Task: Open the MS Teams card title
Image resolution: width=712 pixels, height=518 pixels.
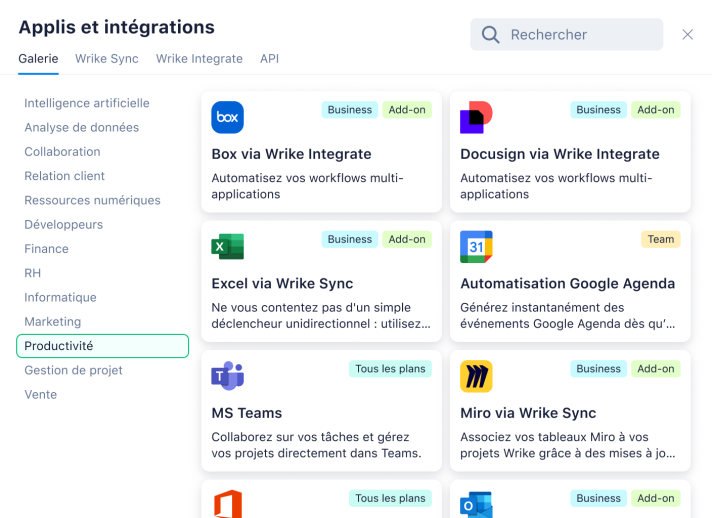Action: coord(247,413)
